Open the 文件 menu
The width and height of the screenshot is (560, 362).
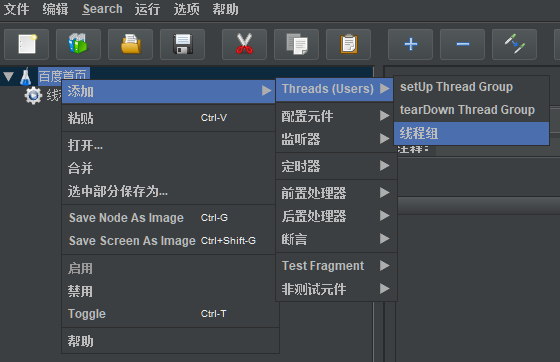(x=16, y=9)
